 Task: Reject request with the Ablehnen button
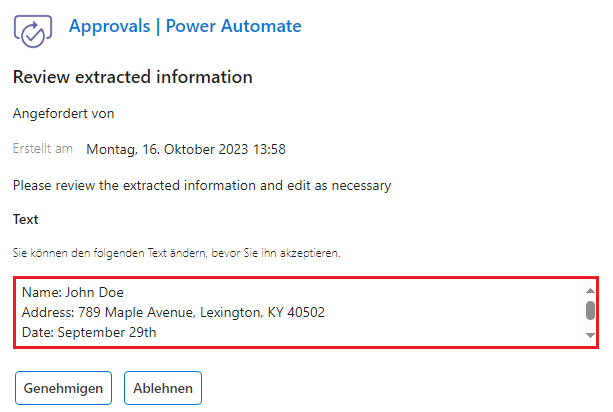(163, 388)
